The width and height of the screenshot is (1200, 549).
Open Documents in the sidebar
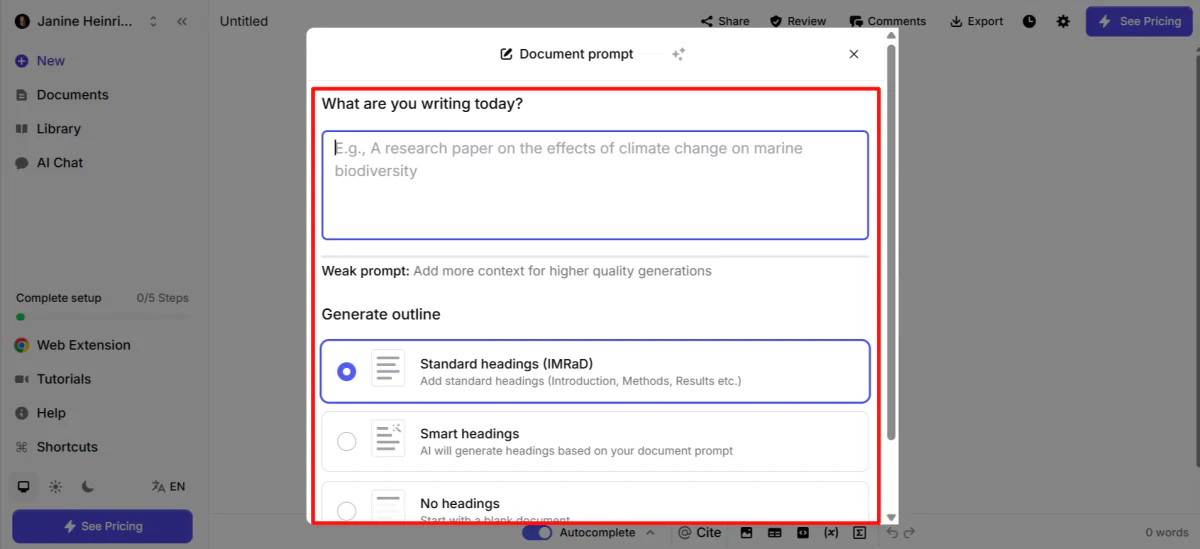62,95
